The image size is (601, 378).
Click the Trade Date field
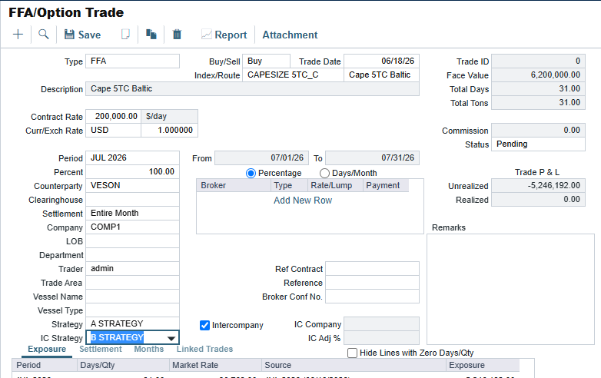click(x=381, y=61)
